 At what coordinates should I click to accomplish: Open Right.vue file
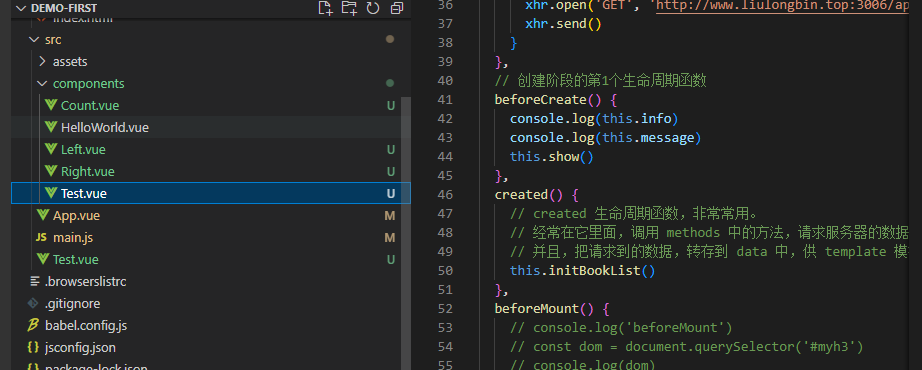coord(88,172)
